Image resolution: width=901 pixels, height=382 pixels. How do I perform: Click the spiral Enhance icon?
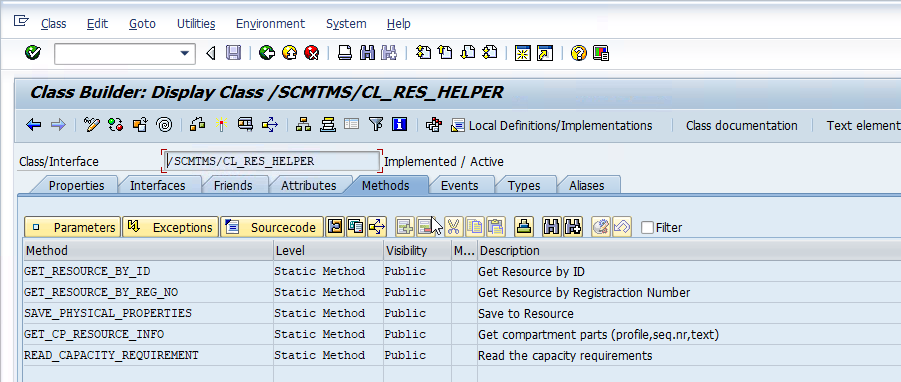pyautogui.click(x=164, y=125)
